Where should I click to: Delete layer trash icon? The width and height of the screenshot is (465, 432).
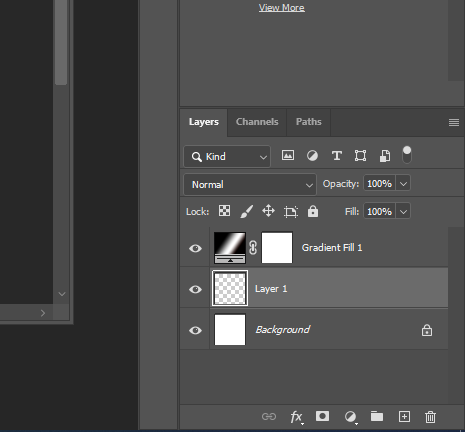[430, 417]
